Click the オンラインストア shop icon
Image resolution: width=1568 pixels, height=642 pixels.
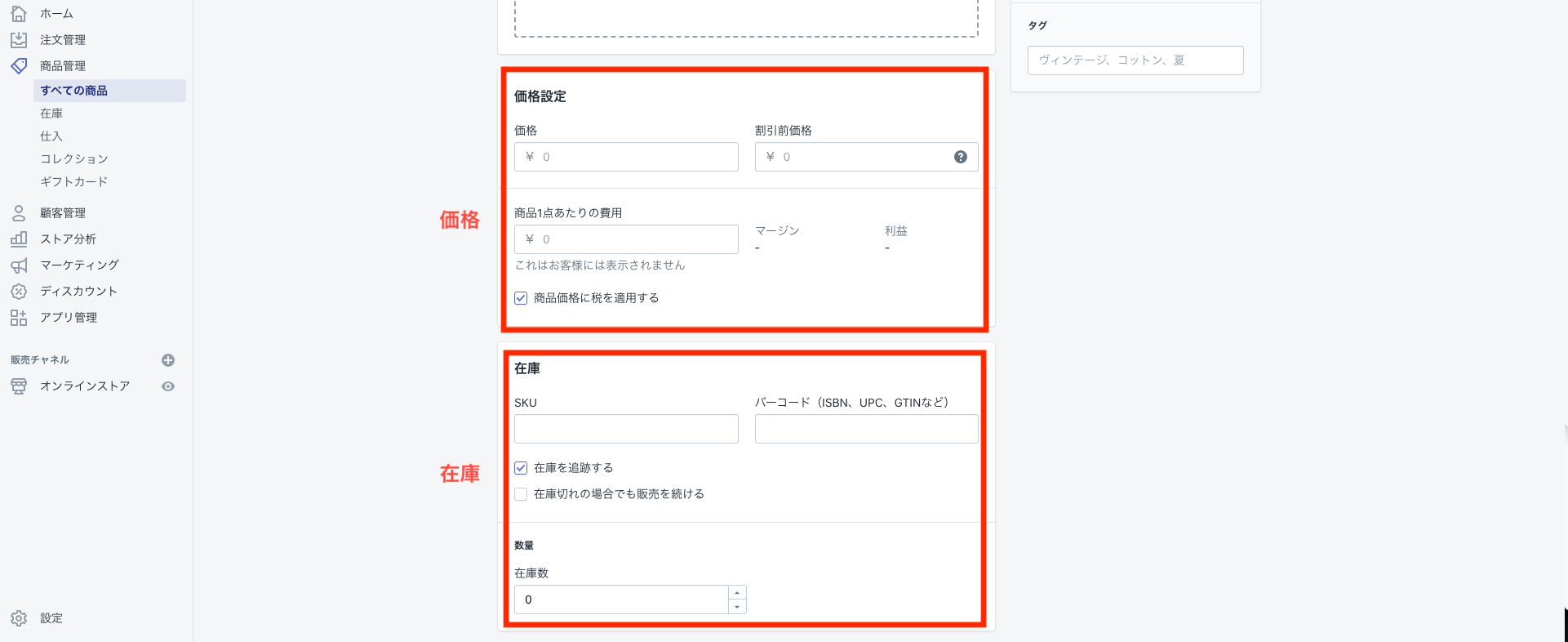[19, 386]
